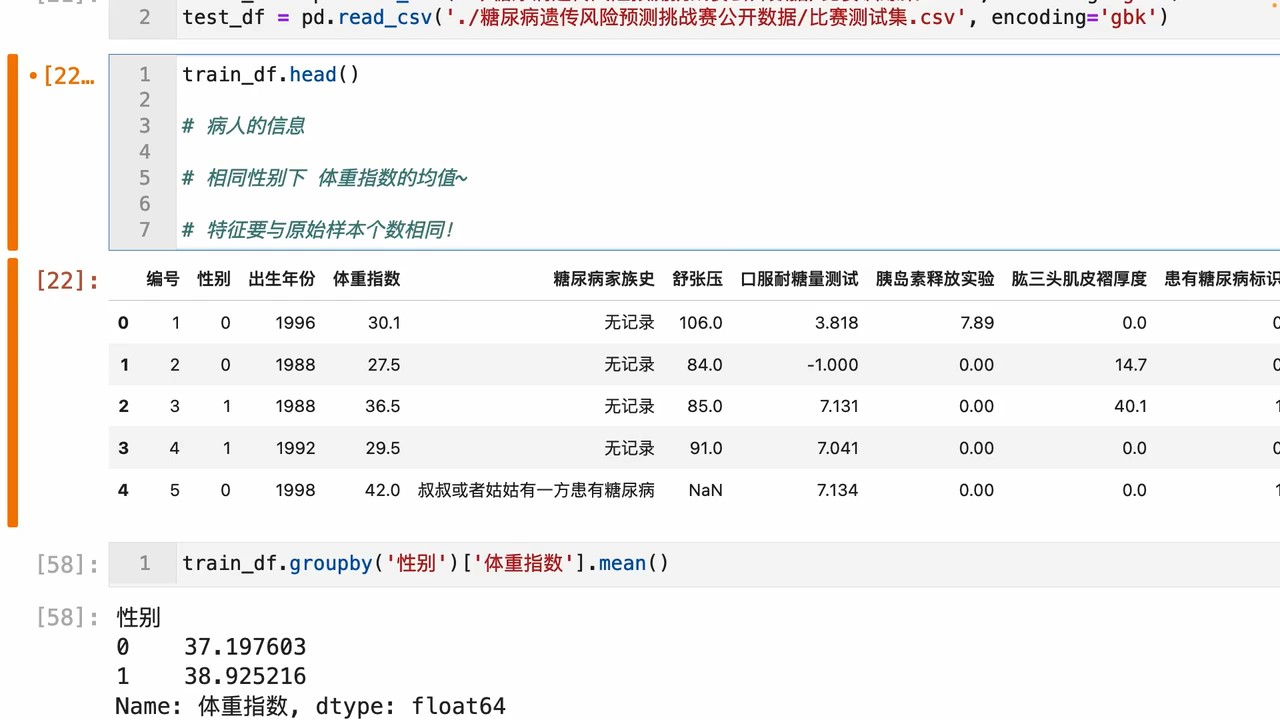Click the comment line 病人的信息
This screenshot has width=1280, height=720.
pos(243,126)
